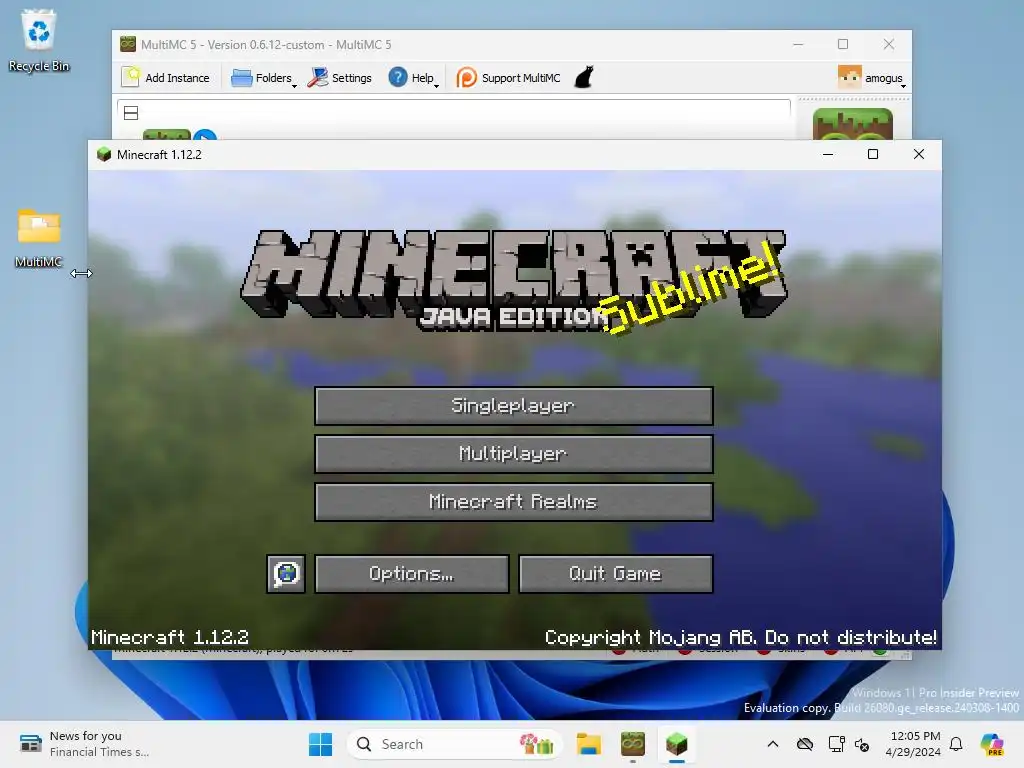Open the Multiplayer menu
The width and height of the screenshot is (1024, 768).
click(x=513, y=454)
